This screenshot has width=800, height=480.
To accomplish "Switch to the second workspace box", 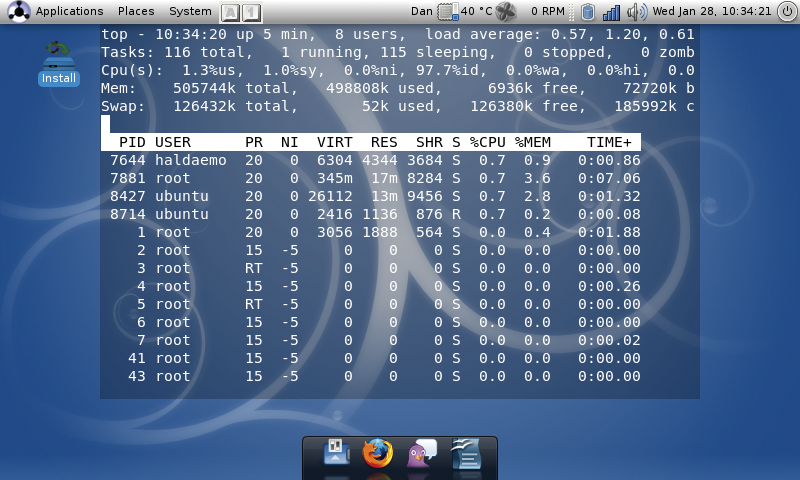I will (251, 12).
